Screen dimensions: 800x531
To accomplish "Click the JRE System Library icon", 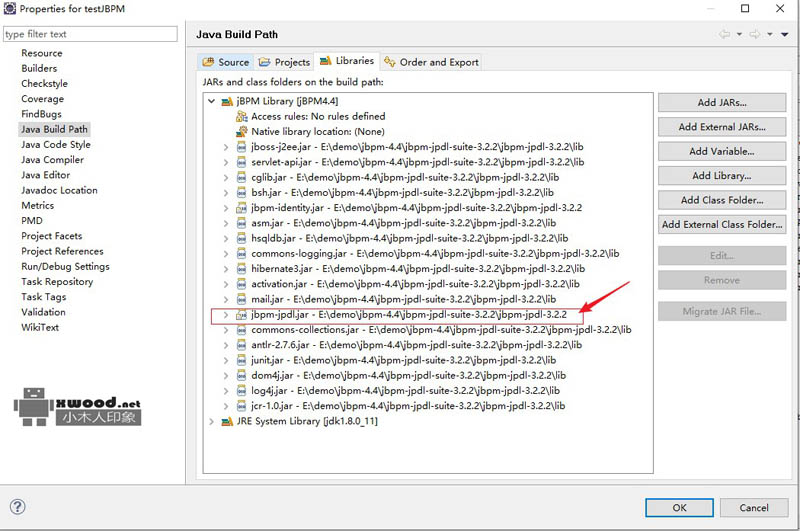I will (227, 421).
